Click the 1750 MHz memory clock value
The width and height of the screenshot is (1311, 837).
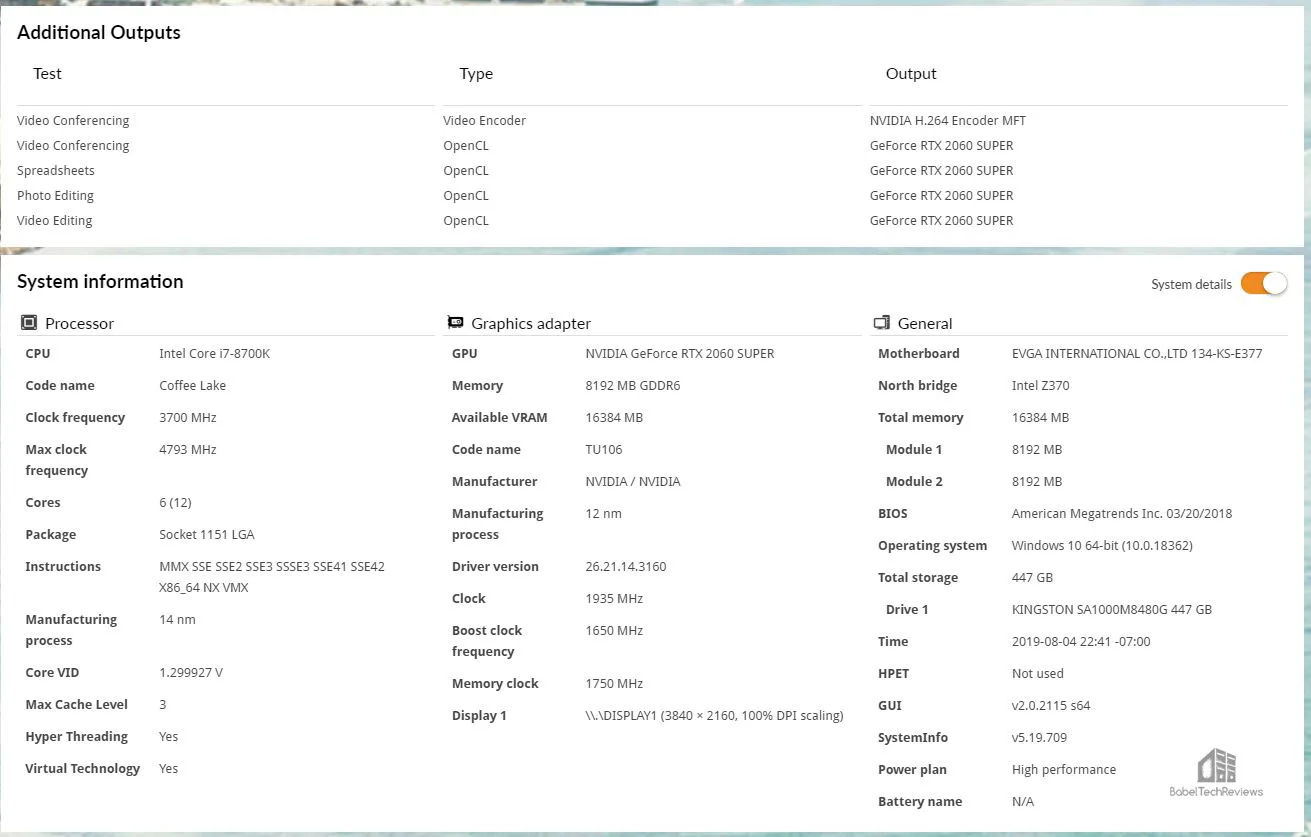tap(614, 683)
